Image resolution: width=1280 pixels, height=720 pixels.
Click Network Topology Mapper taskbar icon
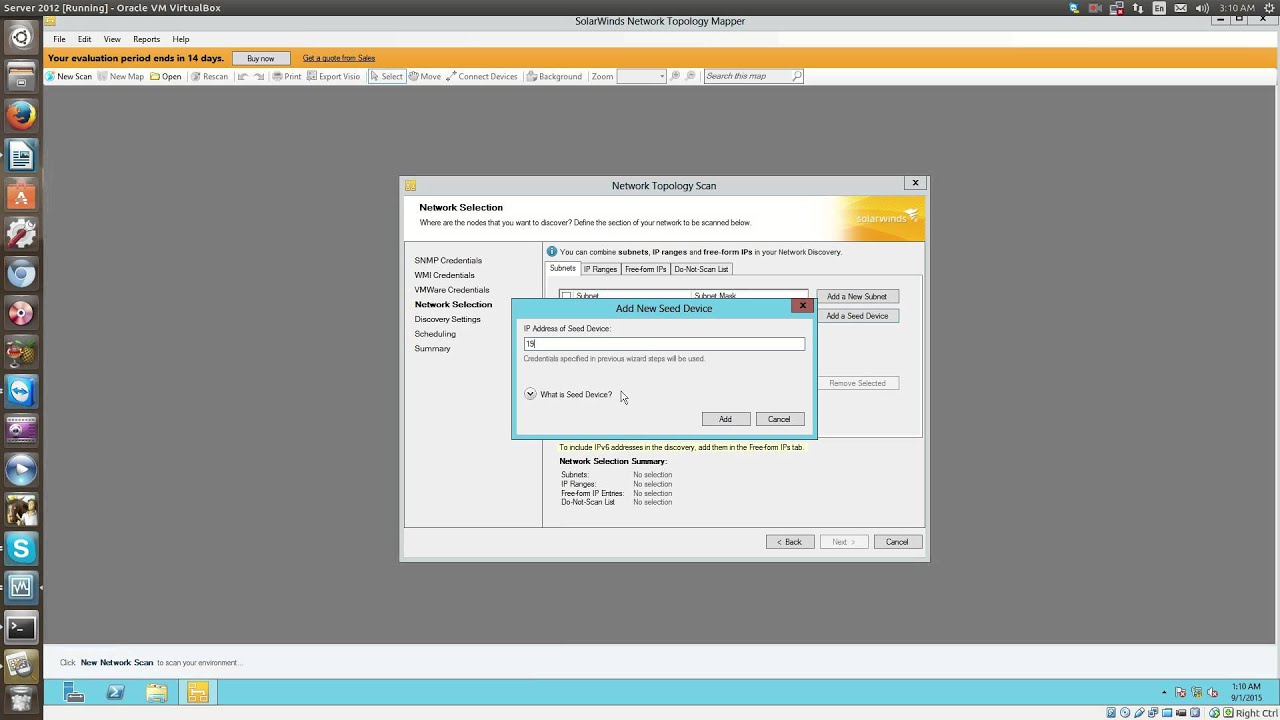[197, 692]
